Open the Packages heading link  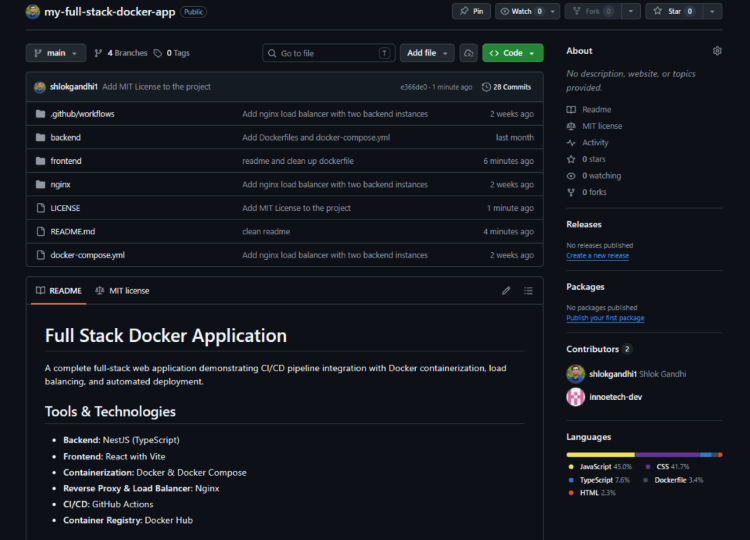[585, 287]
